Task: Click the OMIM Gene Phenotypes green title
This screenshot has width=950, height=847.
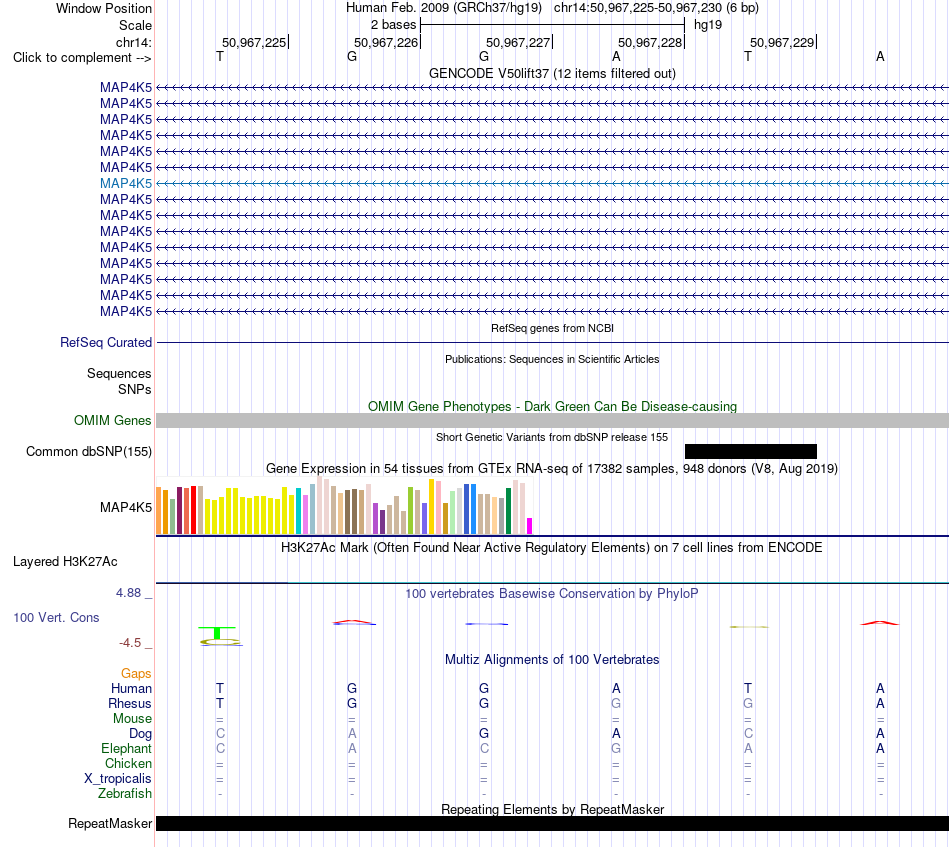Action: 552,407
